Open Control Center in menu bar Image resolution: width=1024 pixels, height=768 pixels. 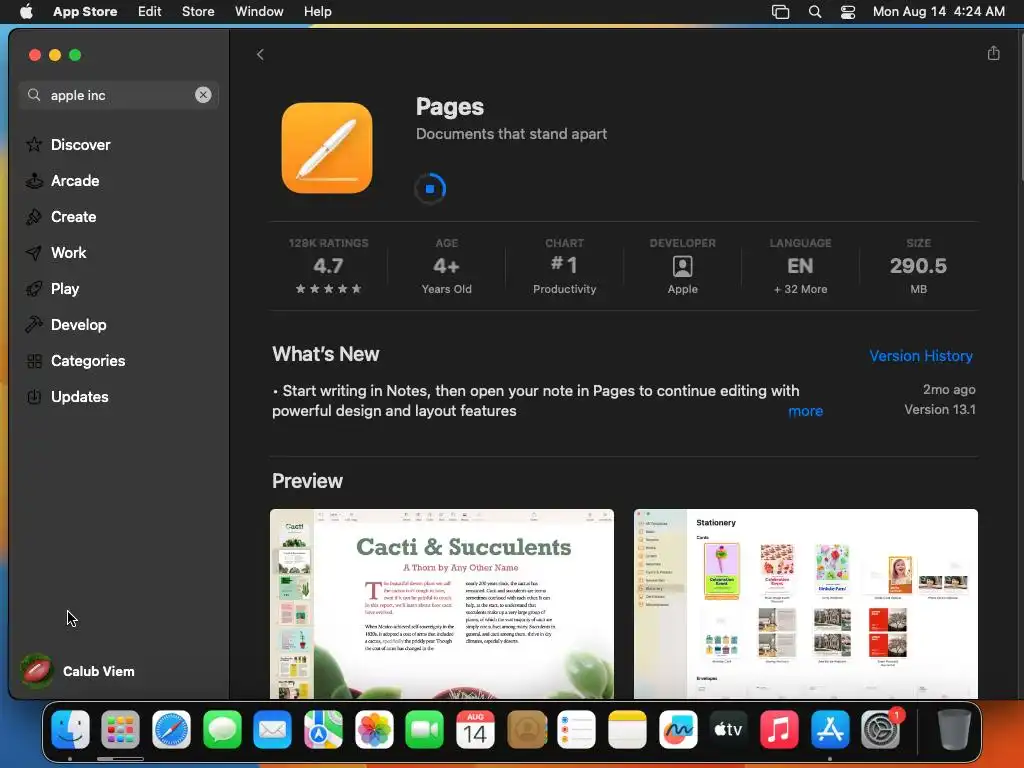coord(848,11)
